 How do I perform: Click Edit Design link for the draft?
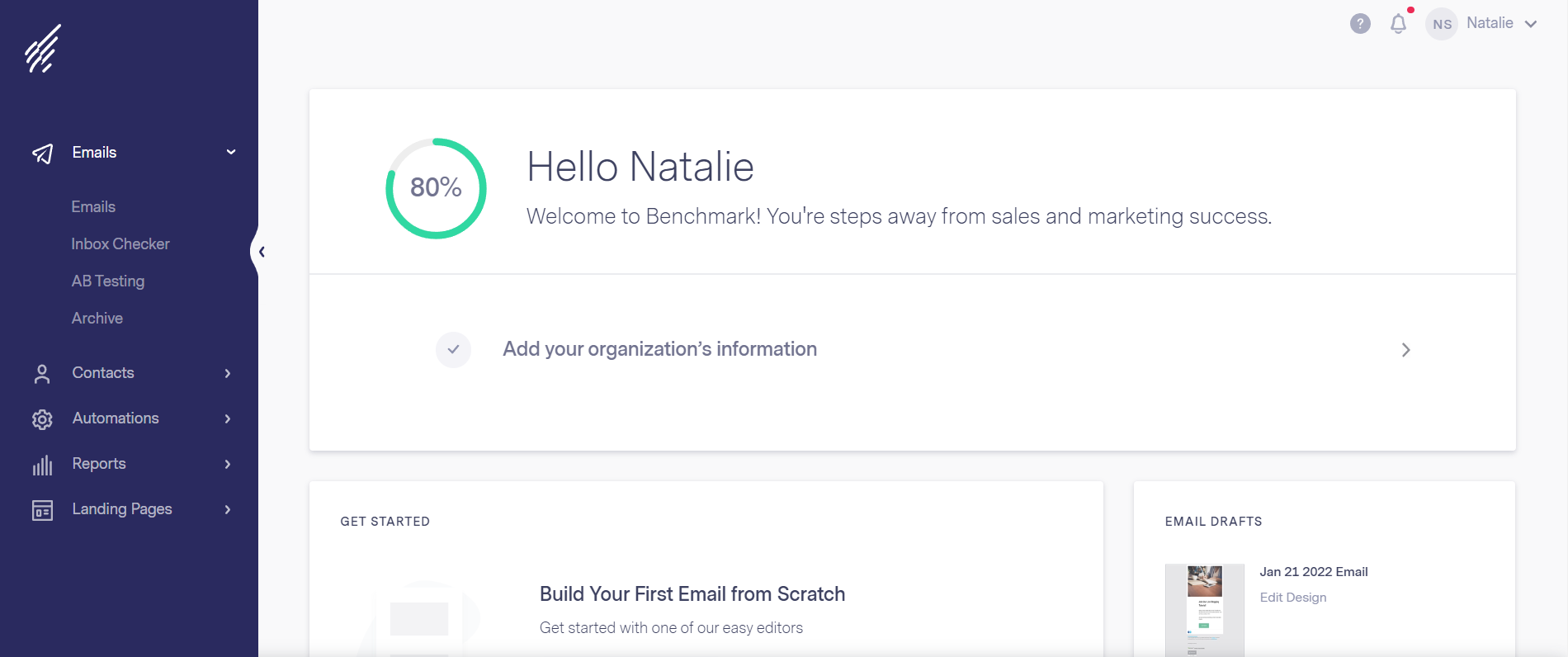coord(1292,598)
